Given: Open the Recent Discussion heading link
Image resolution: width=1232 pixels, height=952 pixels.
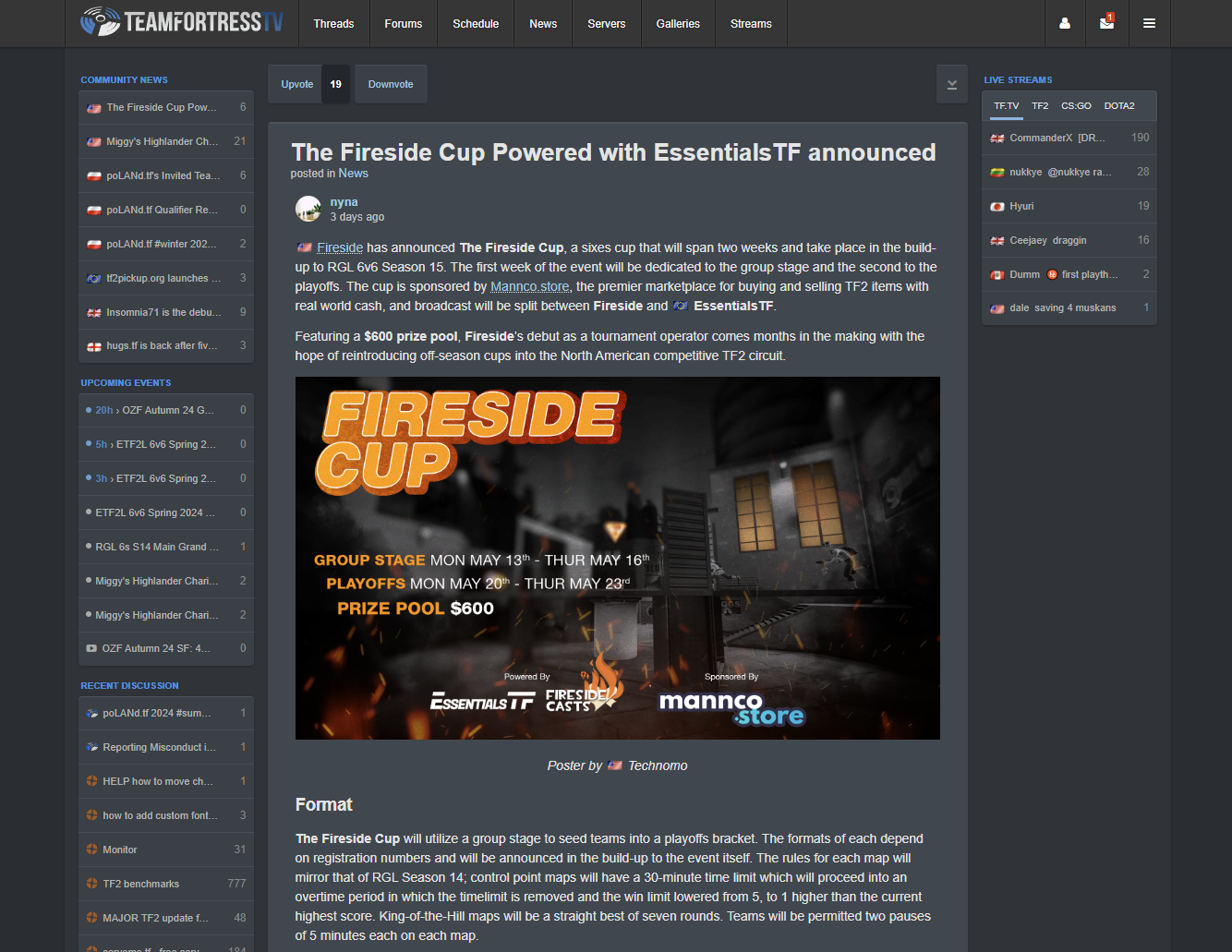Looking at the screenshot, I should 129,686.
